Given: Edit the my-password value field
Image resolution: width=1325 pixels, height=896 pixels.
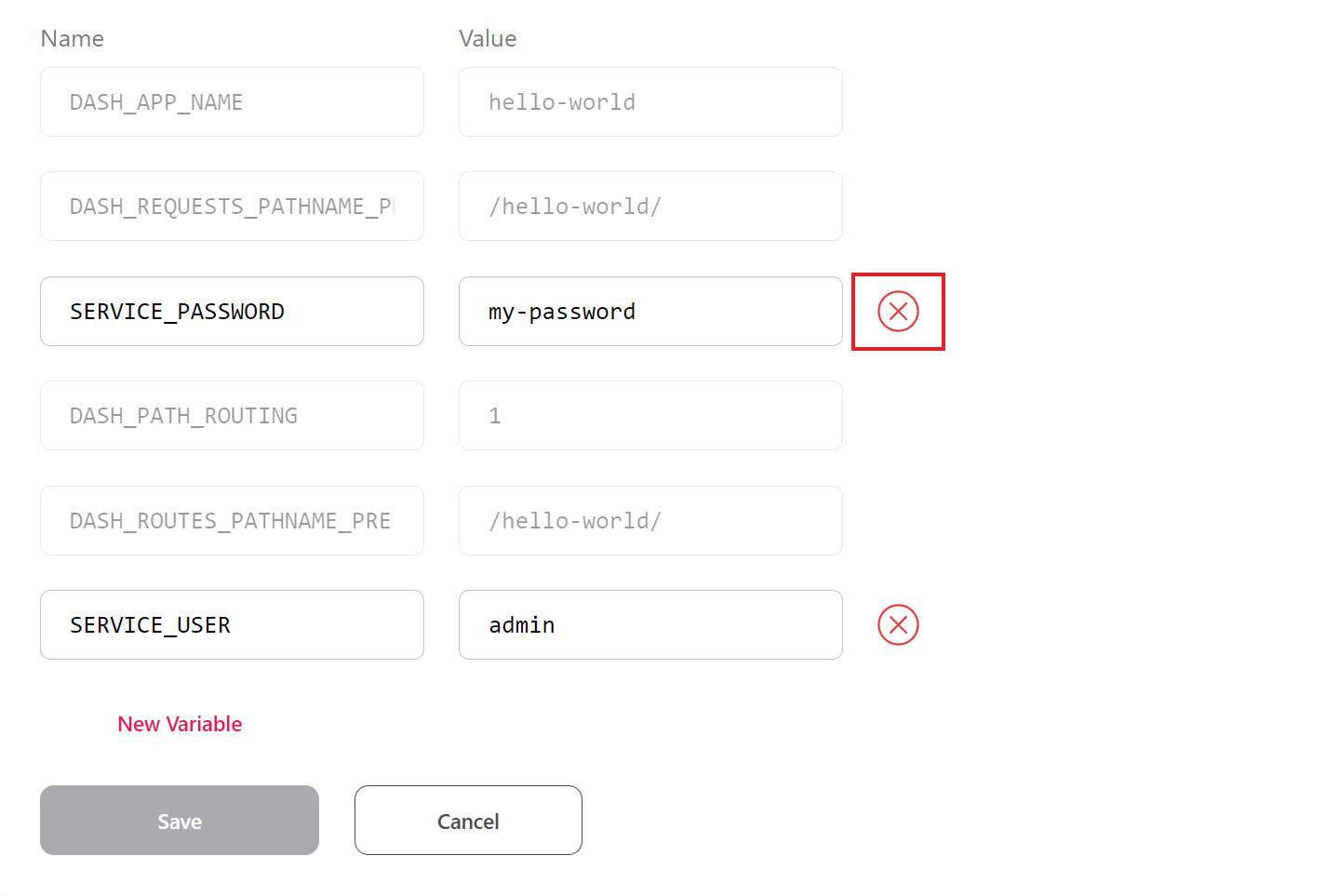Looking at the screenshot, I should (x=650, y=312).
